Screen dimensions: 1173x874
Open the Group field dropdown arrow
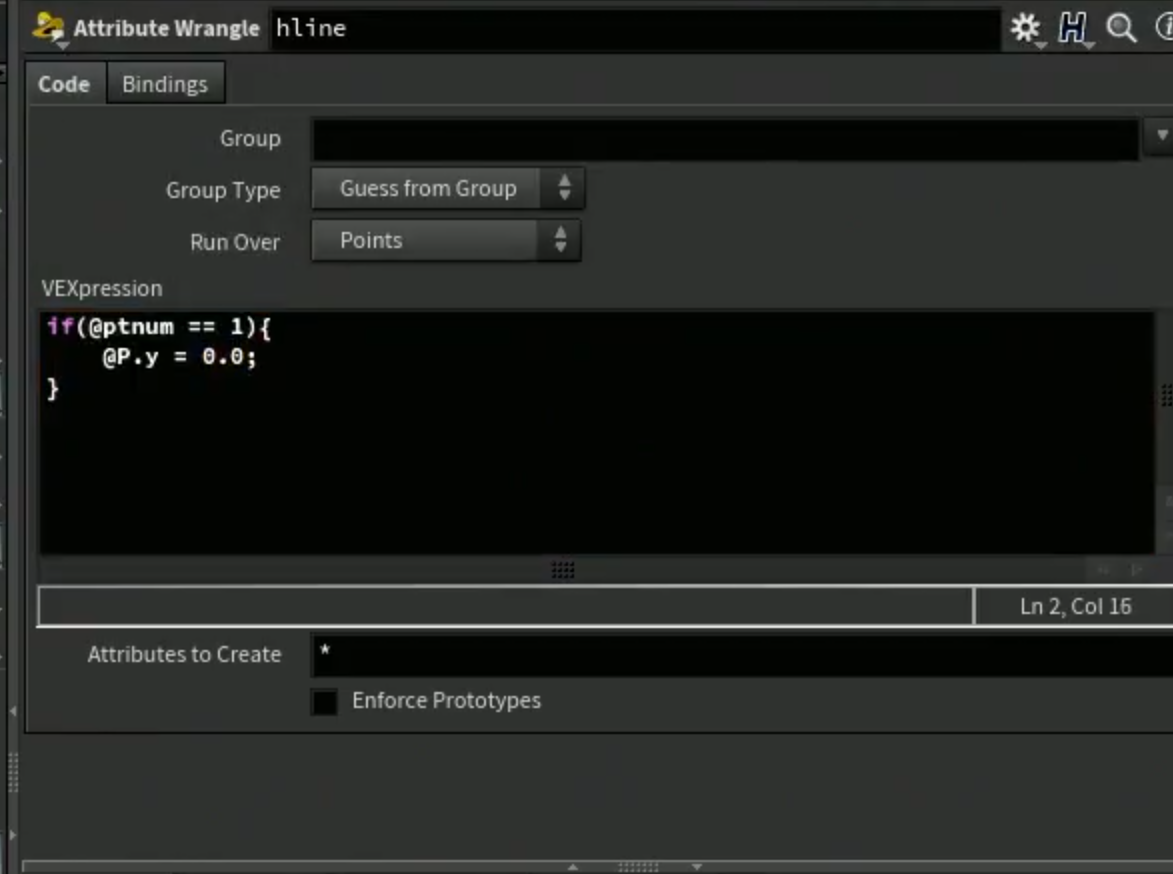pos(1161,136)
